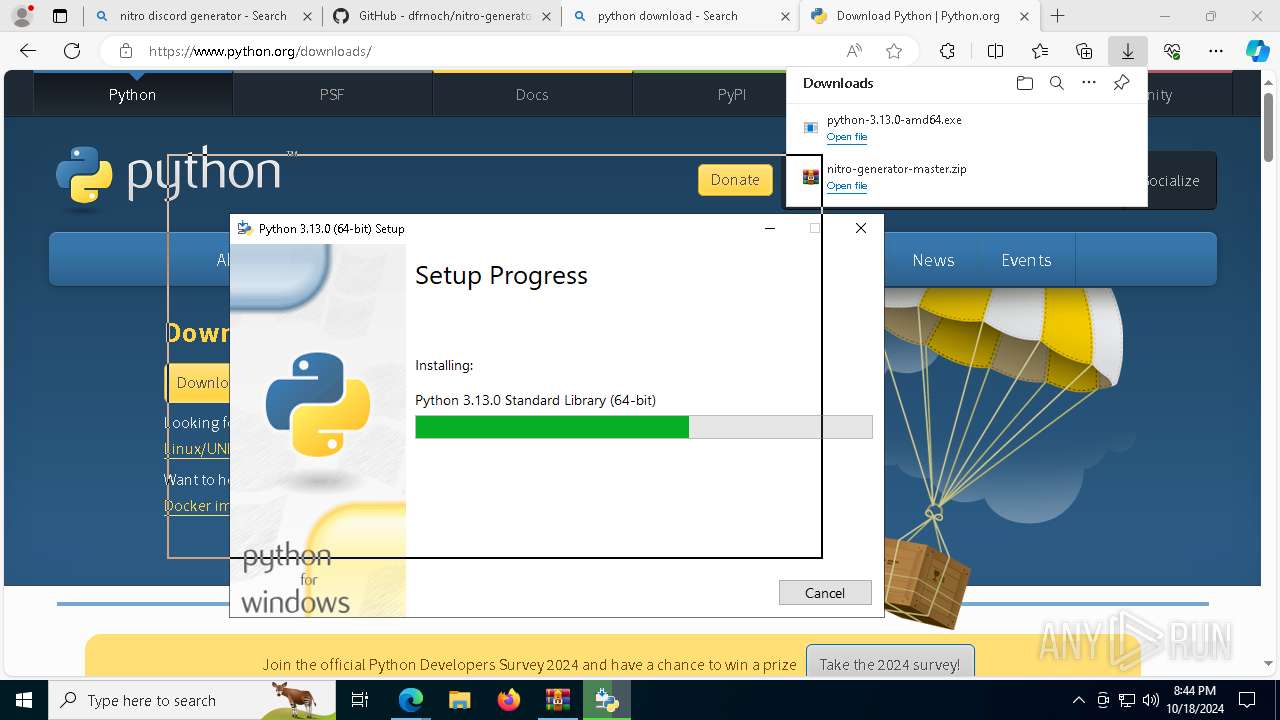Open a new browser tab

(x=1057, y=16)
